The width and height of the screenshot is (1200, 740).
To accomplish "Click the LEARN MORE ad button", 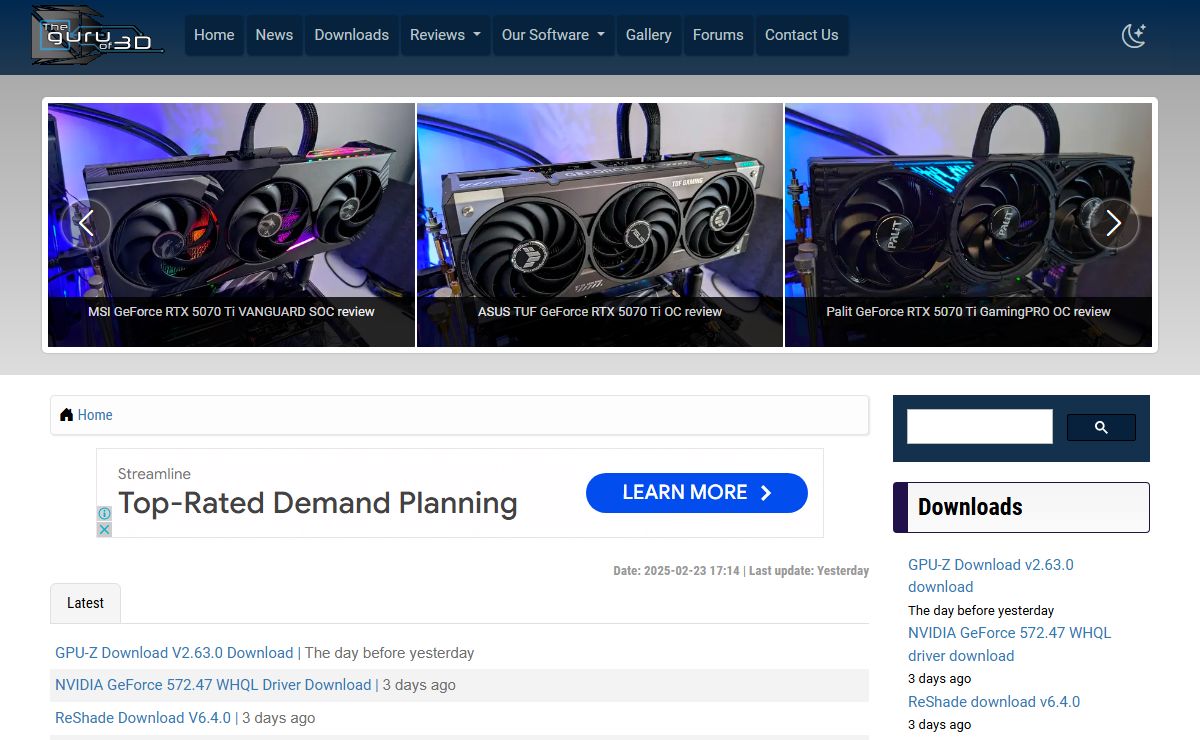I will pyautogui.click(x=697, y=493).
